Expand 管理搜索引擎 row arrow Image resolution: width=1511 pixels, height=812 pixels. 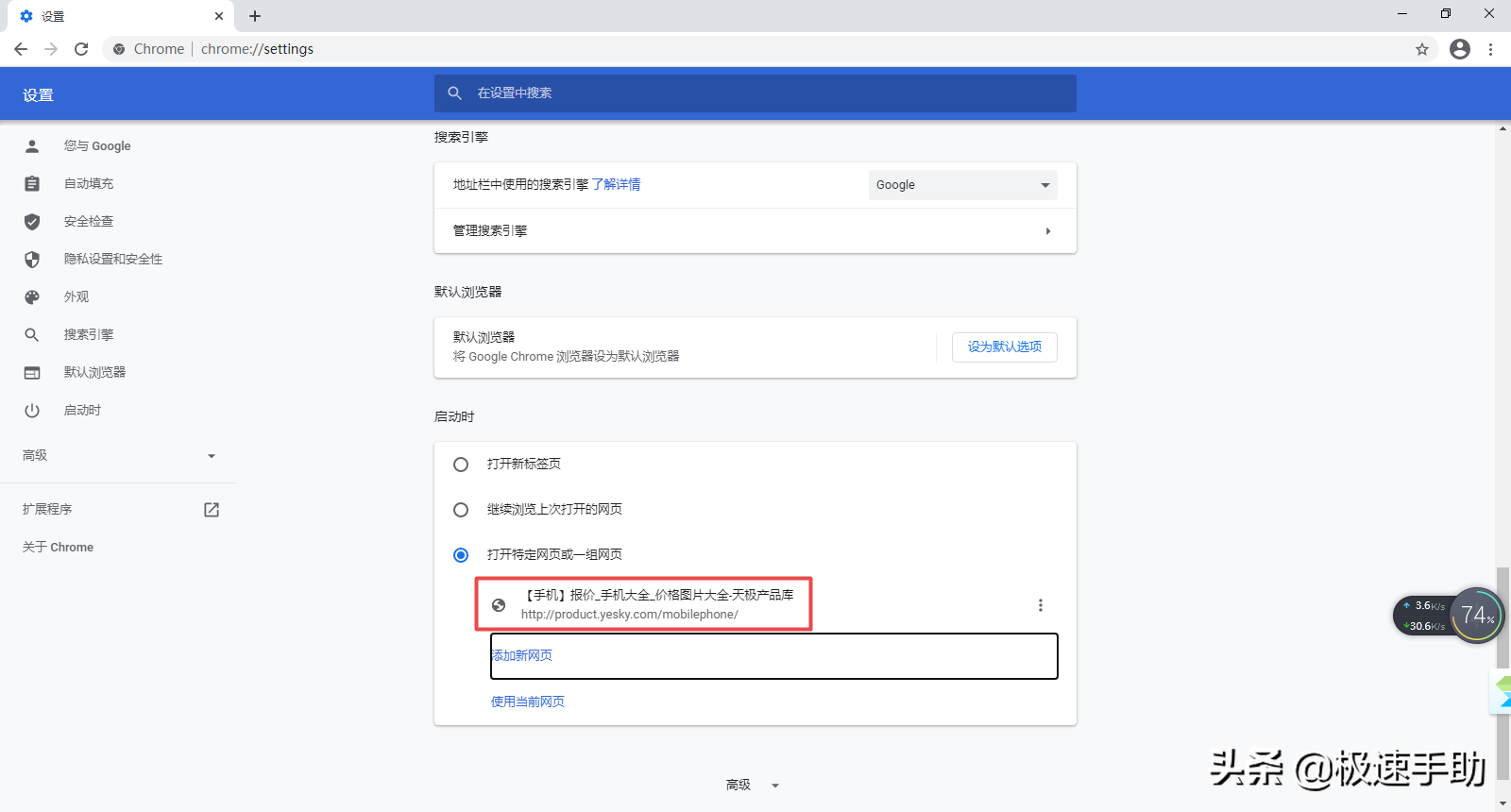tap(1047, 230)
